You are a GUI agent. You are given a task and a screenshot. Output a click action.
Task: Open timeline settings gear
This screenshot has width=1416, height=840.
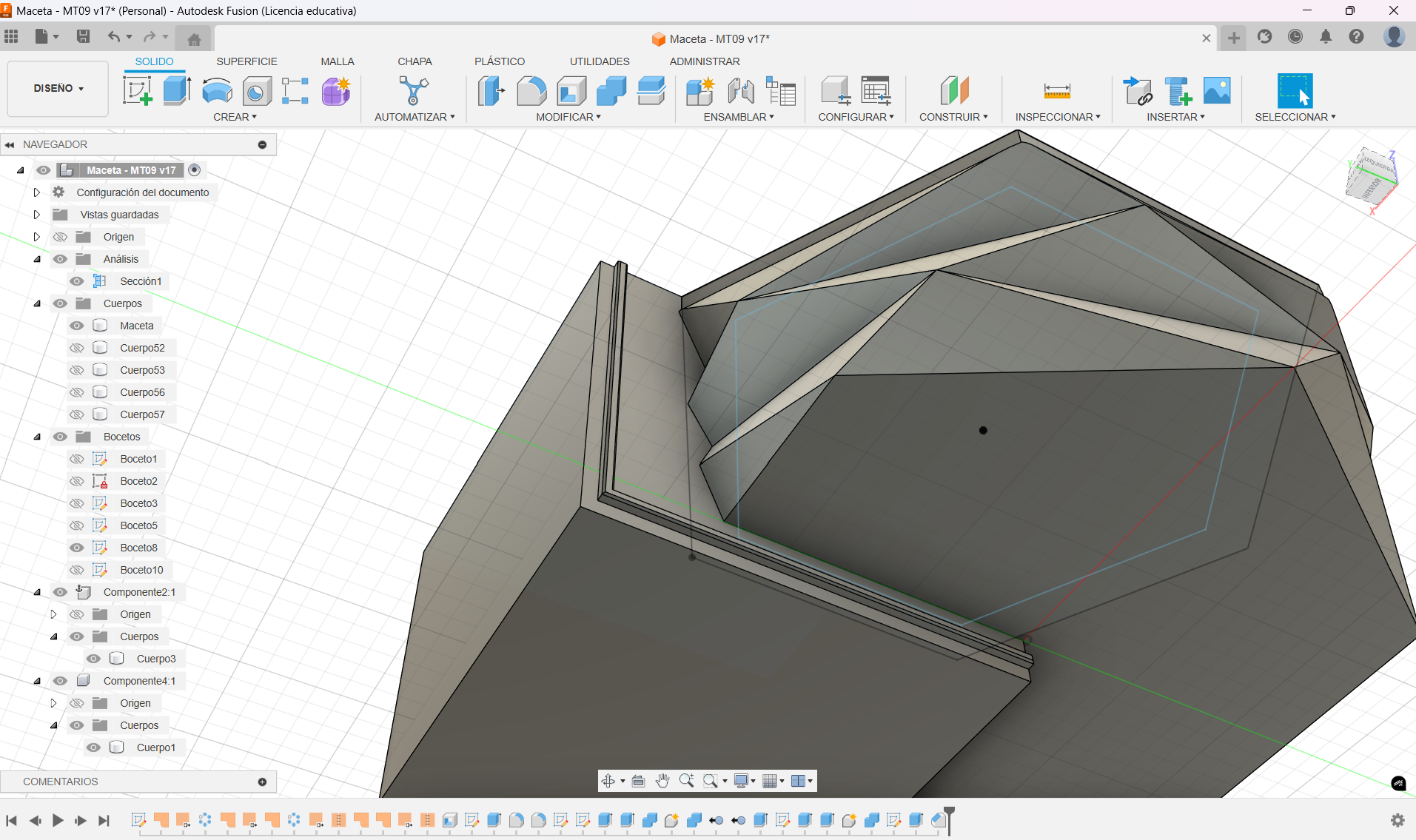click(1397, 820)
